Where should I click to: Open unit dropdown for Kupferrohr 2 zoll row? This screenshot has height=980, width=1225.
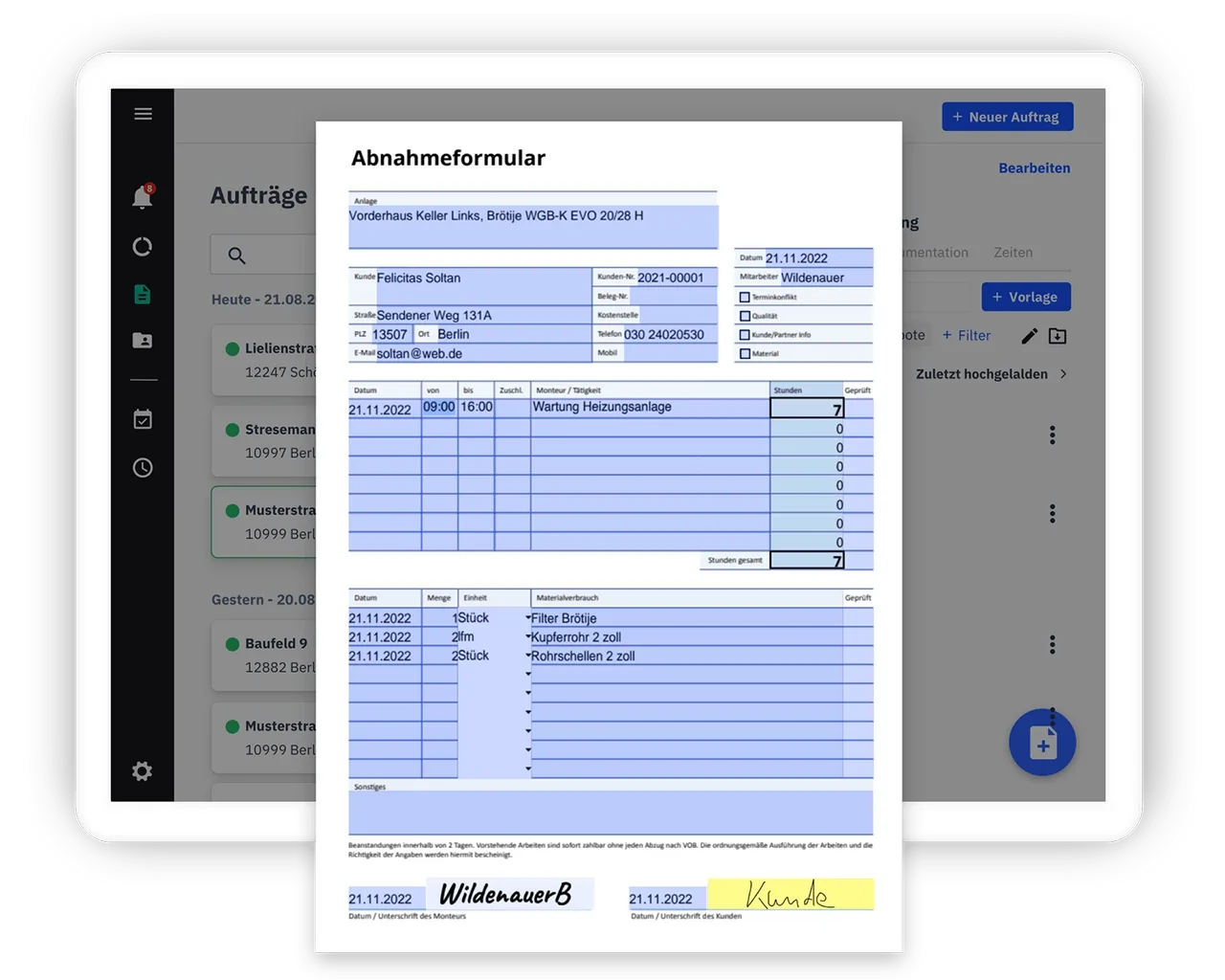click(x=527, y=637)
